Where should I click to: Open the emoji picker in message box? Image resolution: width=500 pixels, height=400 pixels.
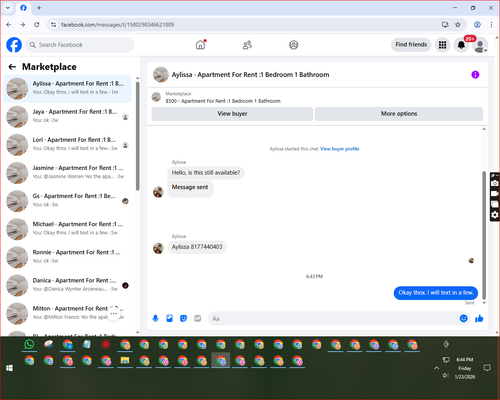point(463,318)
